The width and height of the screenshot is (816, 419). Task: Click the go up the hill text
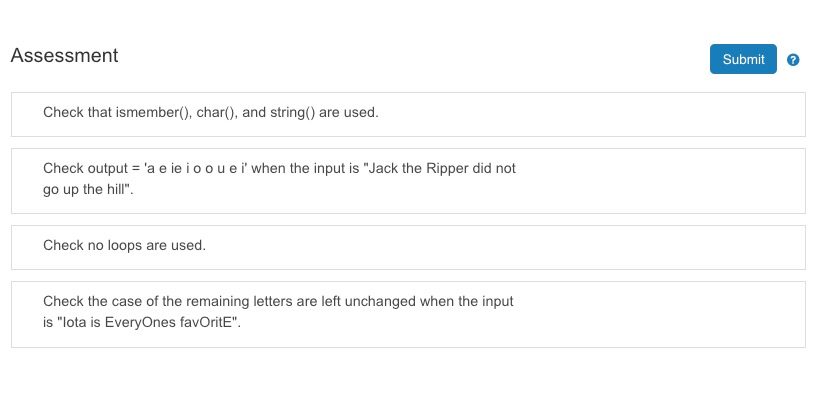pos(86,189)
